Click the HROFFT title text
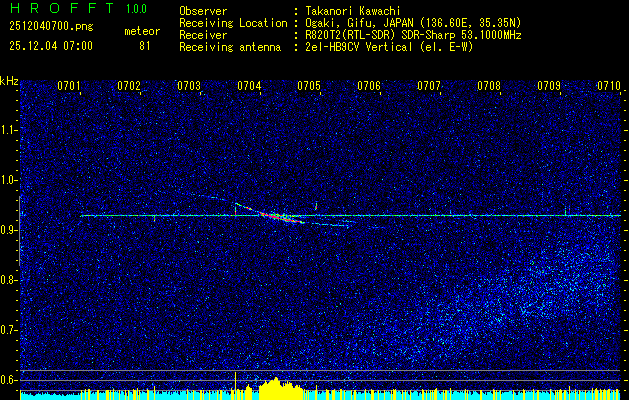 coord(60,10)
